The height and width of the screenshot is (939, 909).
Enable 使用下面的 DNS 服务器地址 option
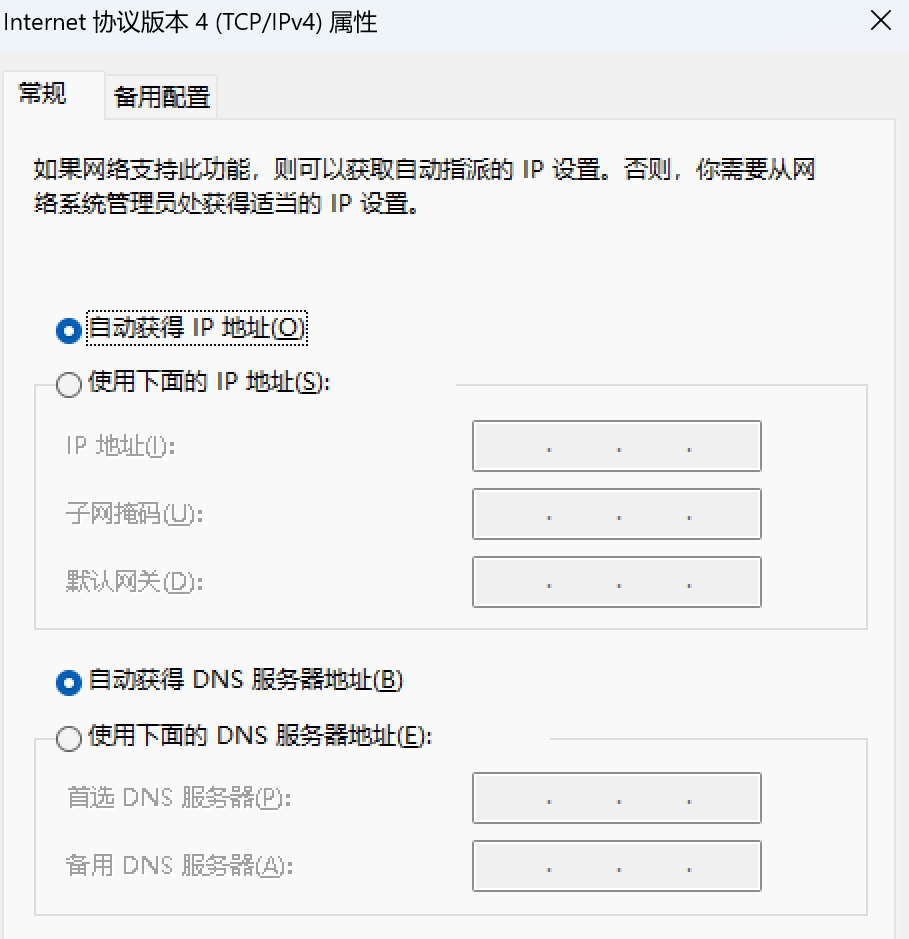(x=69, y=738)
